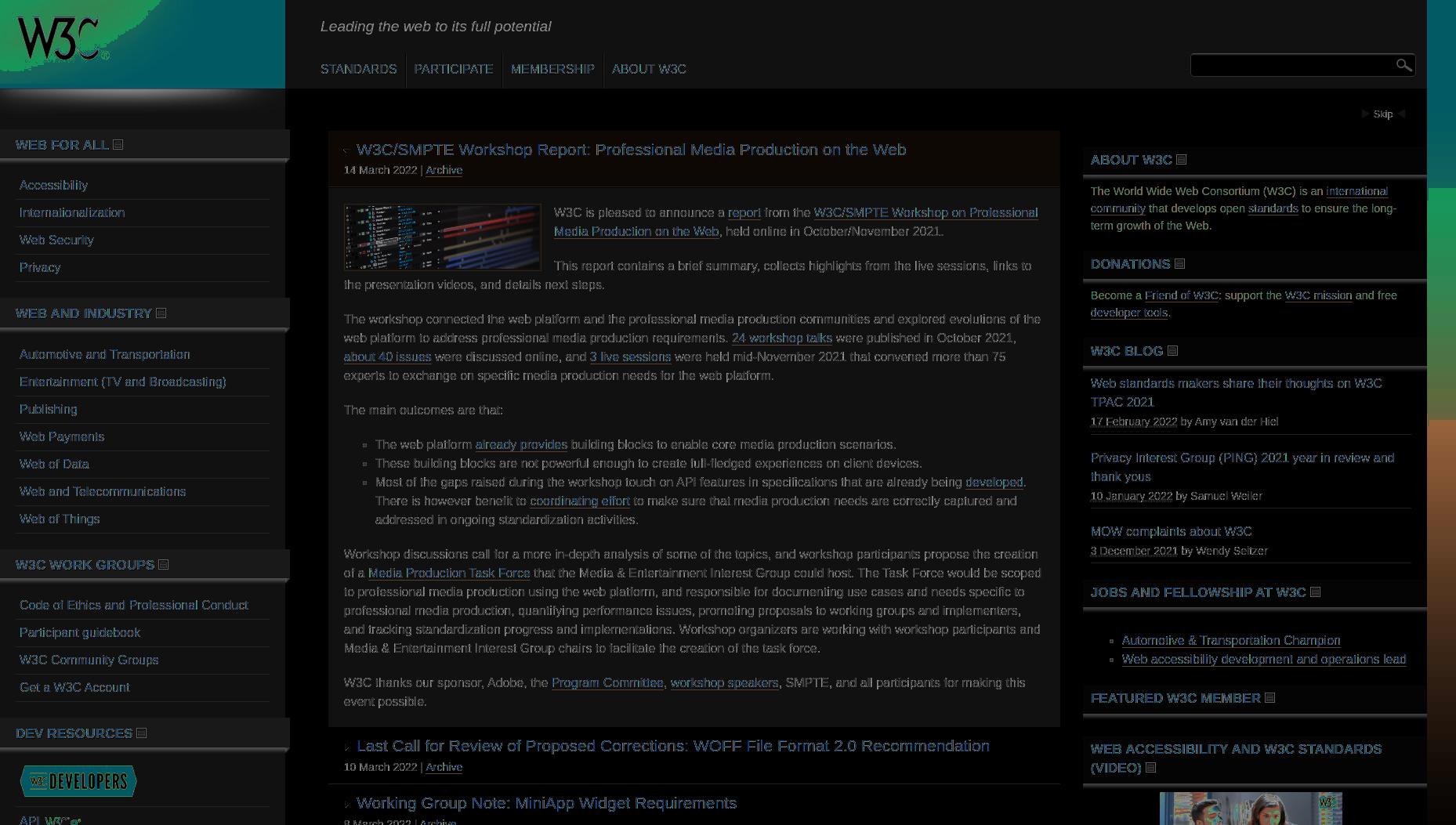
Task: Play the Web Accessibility video thumbnail
Action: [1251, 809]
